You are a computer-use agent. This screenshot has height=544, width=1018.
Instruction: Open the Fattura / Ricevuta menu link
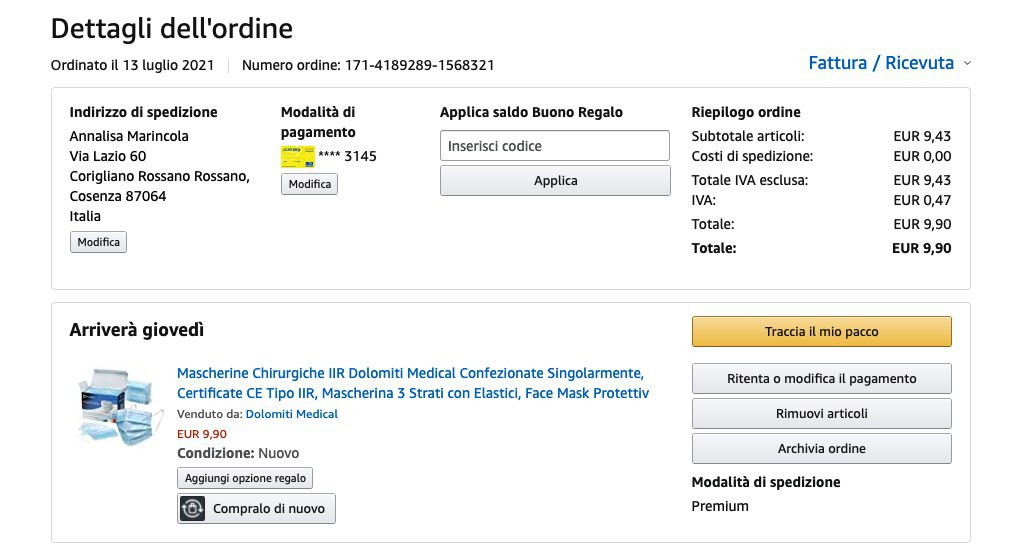pyautogui.click(x=880, y=63)
